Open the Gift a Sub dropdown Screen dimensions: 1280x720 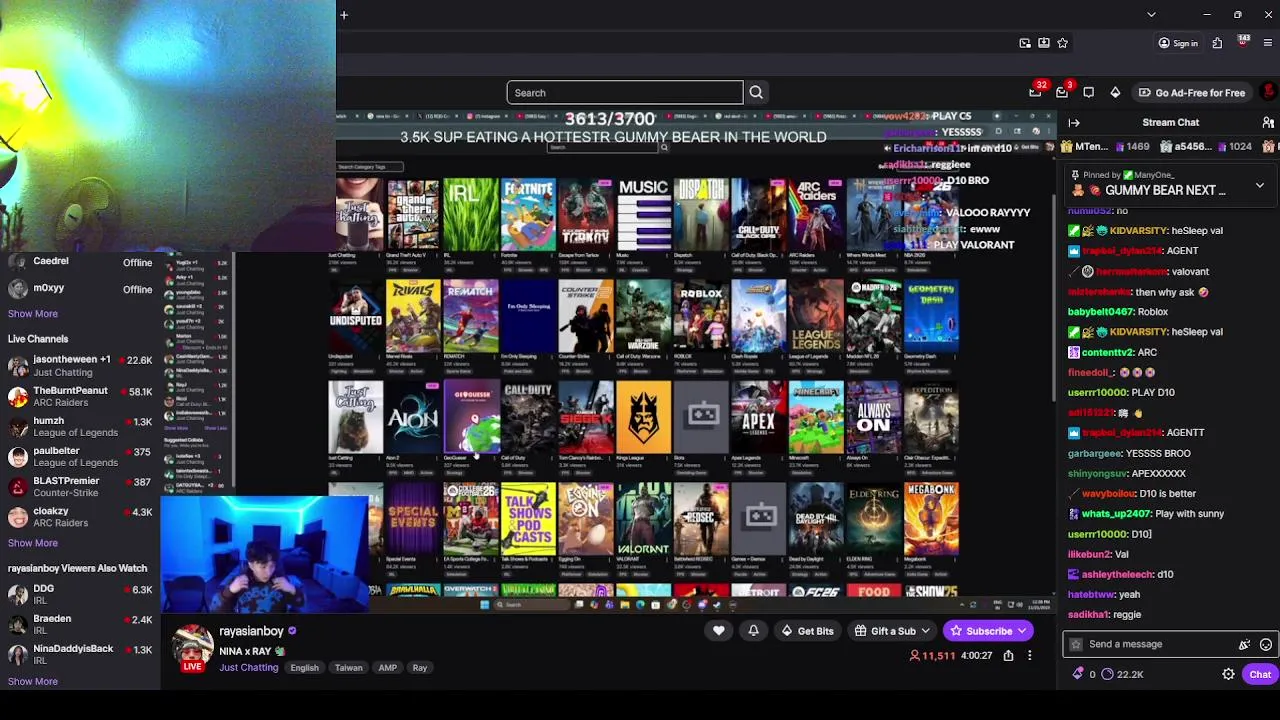(x=893, y=631)
